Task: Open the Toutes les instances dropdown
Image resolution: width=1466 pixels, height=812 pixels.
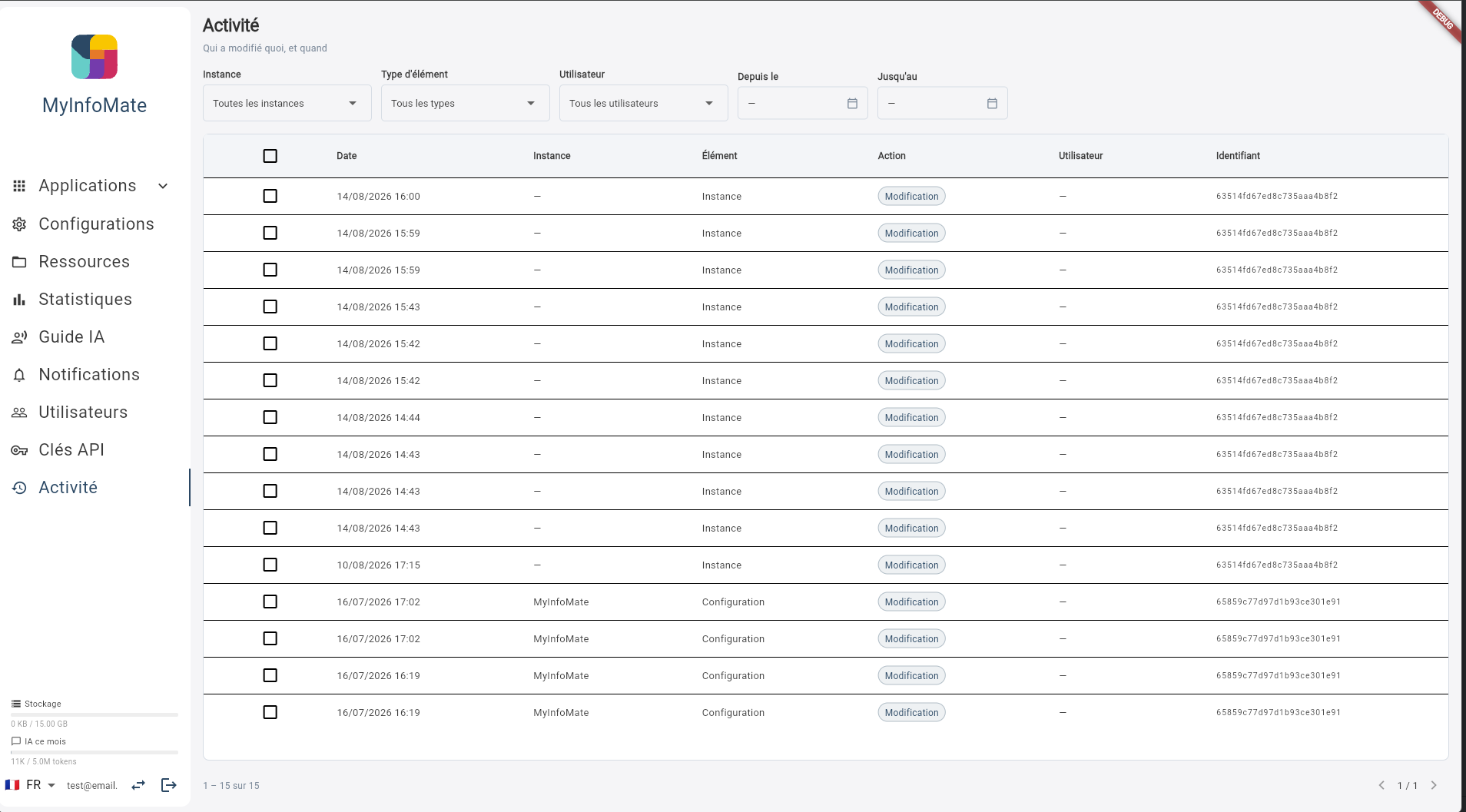Action: click(287, 103)
